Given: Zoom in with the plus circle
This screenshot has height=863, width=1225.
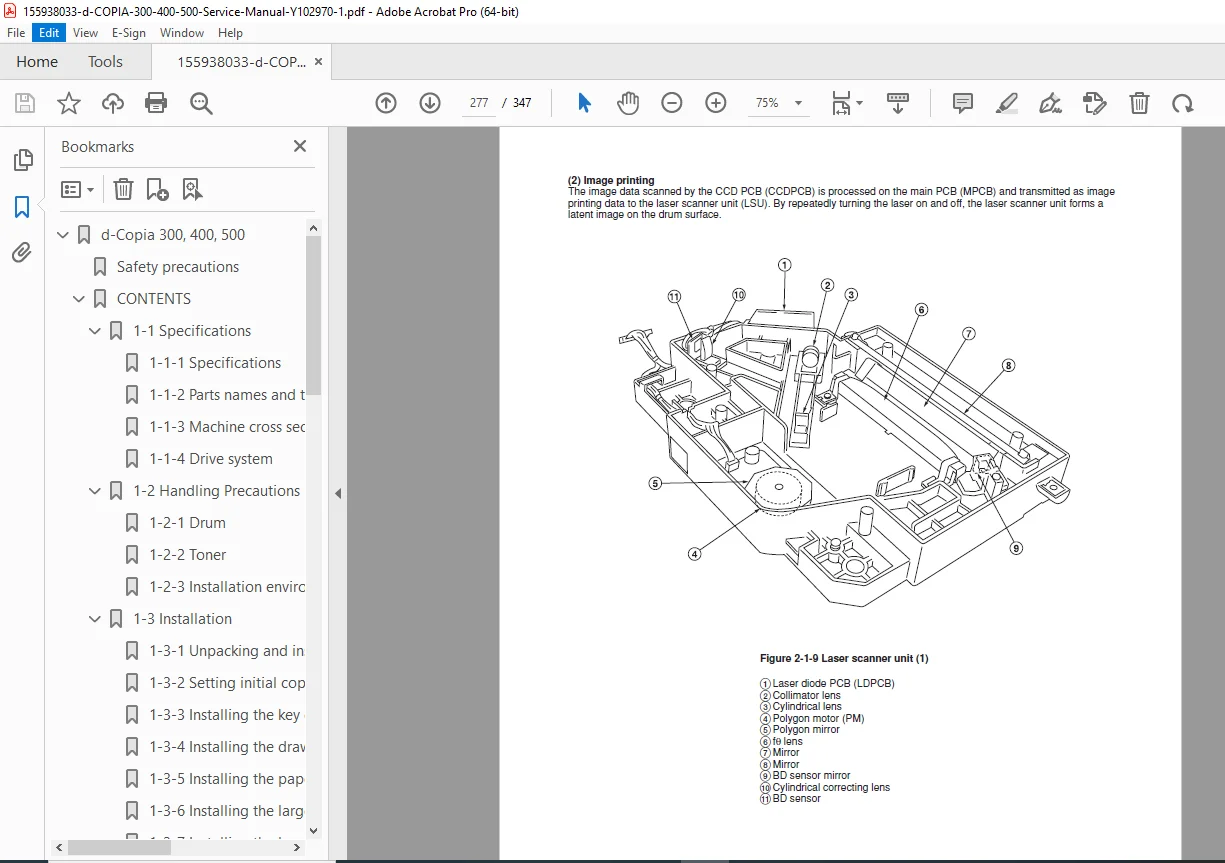Looking at the screenshot, I should tap(716, 103).
